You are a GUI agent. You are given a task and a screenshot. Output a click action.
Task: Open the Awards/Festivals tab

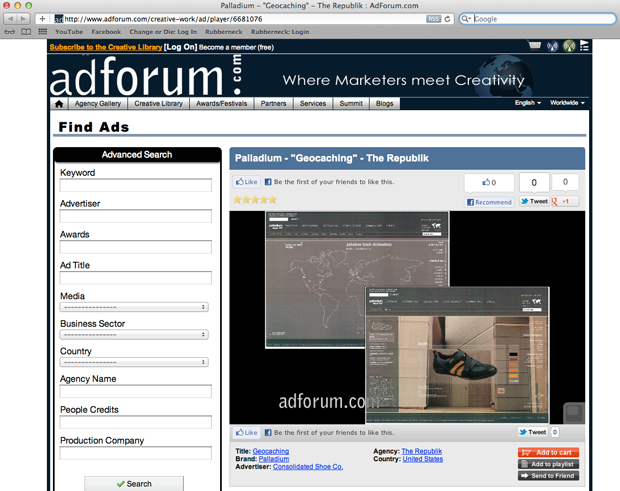coord(221,104)
